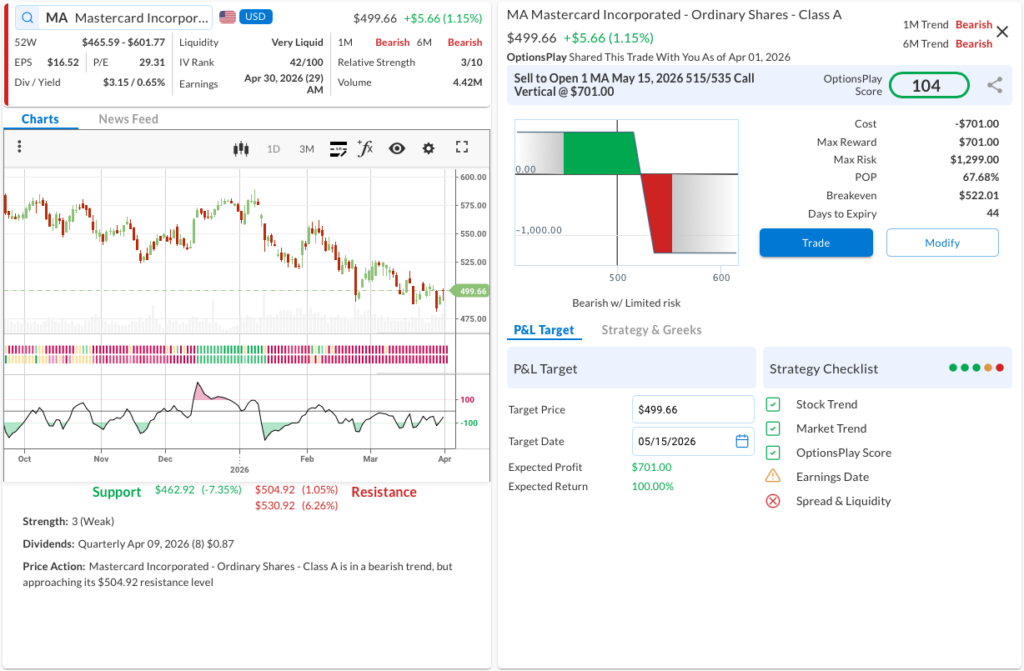Viewport: 1024px width, 671px height.
Task: Open the 3M time range selector
Action: [306, 148]
